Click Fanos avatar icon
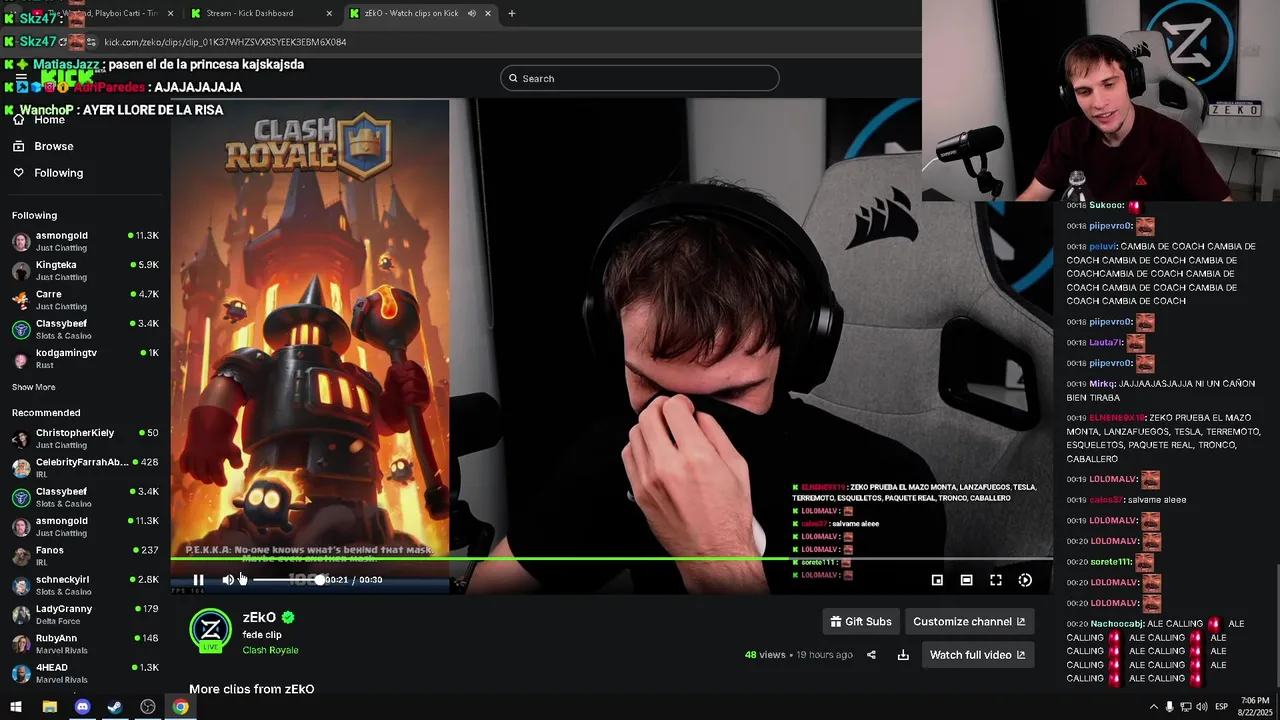Viewport: 1280px width, 720px height. point(20,556)
